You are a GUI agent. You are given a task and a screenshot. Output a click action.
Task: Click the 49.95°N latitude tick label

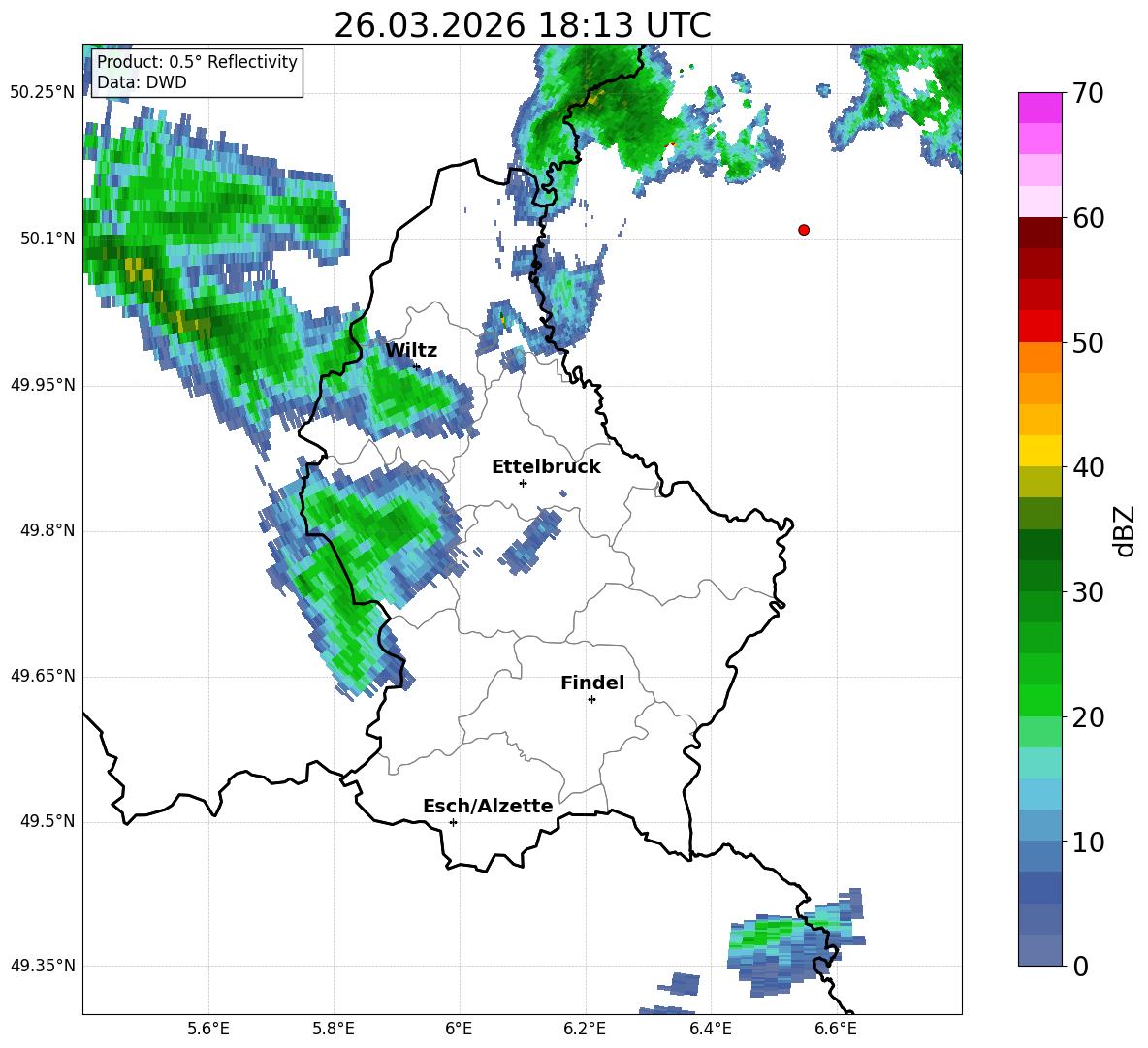(x=43, y=385)
